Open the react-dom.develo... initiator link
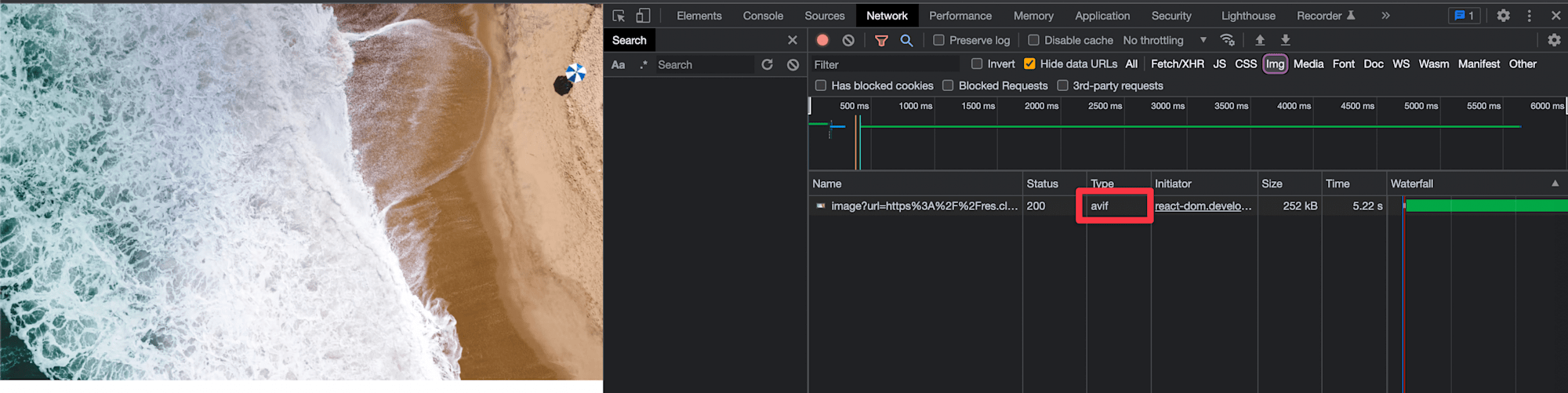1568x393 pixels. [1203, 206]
